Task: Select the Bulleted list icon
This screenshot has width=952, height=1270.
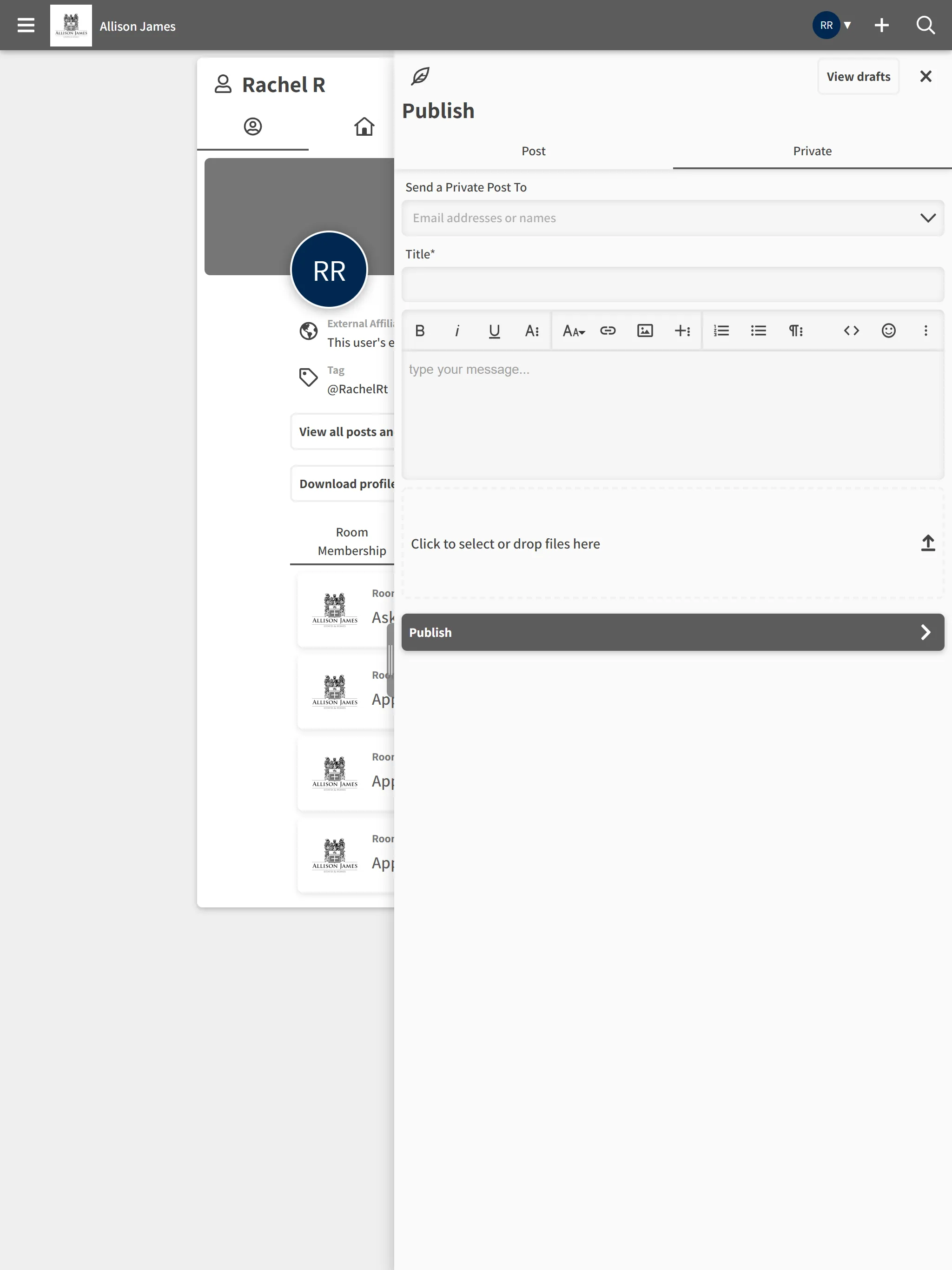Action: tap(758, 330)
